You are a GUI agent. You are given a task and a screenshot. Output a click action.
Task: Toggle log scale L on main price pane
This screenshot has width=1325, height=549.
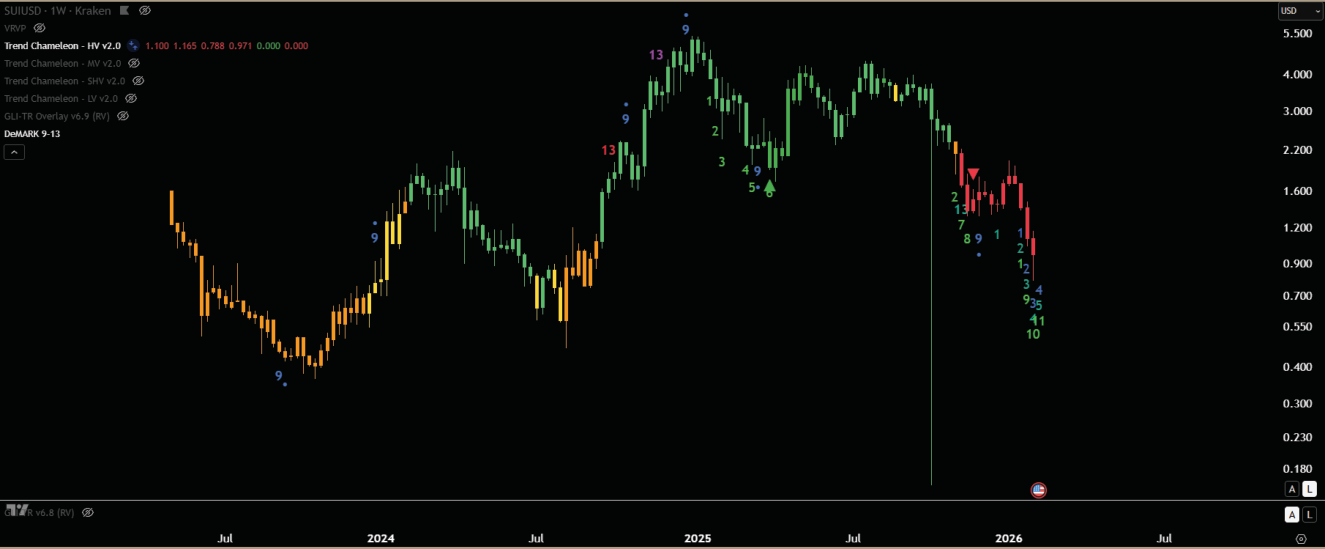coord(1309,488)
